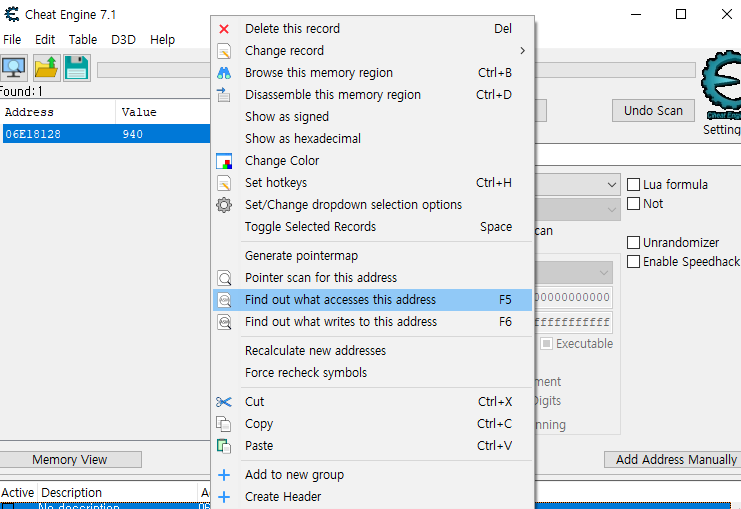Open the Edit menu

pos(45,40)
